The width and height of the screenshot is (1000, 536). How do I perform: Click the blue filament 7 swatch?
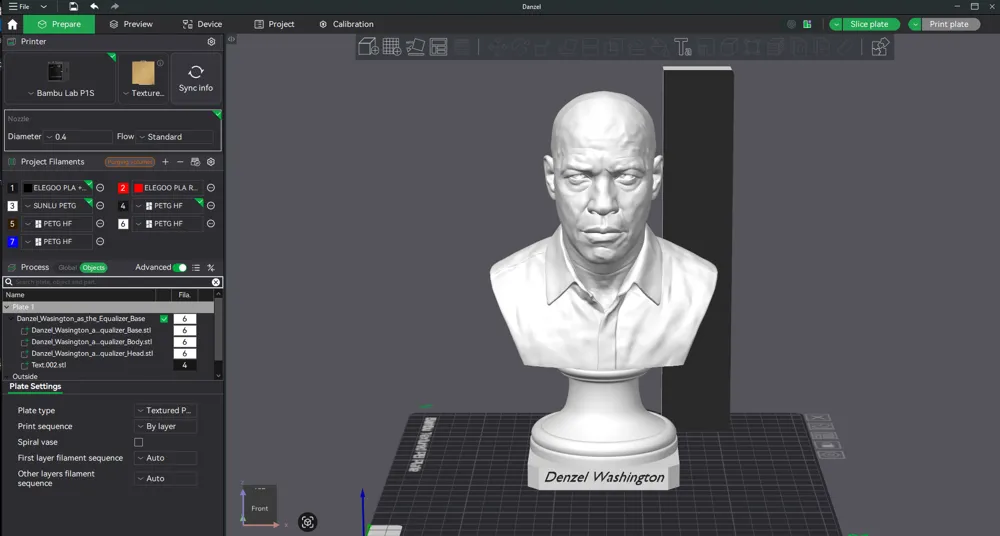pyautogui.click(x=12, y=242)
